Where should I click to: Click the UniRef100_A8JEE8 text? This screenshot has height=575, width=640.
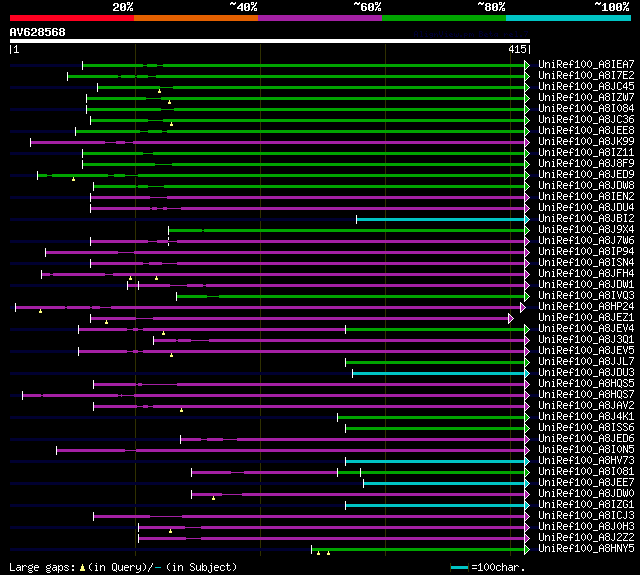click(586, 131)
